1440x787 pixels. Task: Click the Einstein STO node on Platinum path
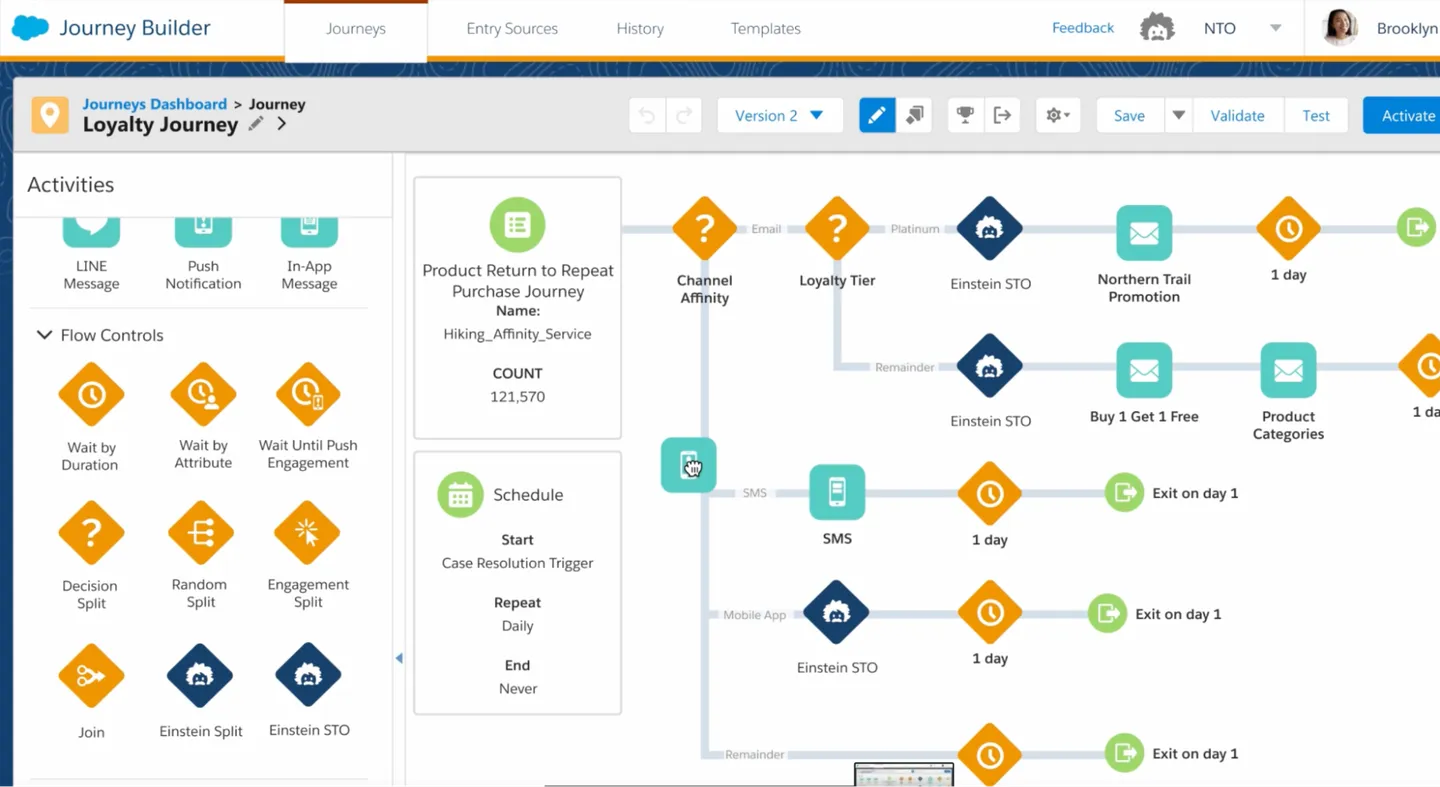coord(990,229)
